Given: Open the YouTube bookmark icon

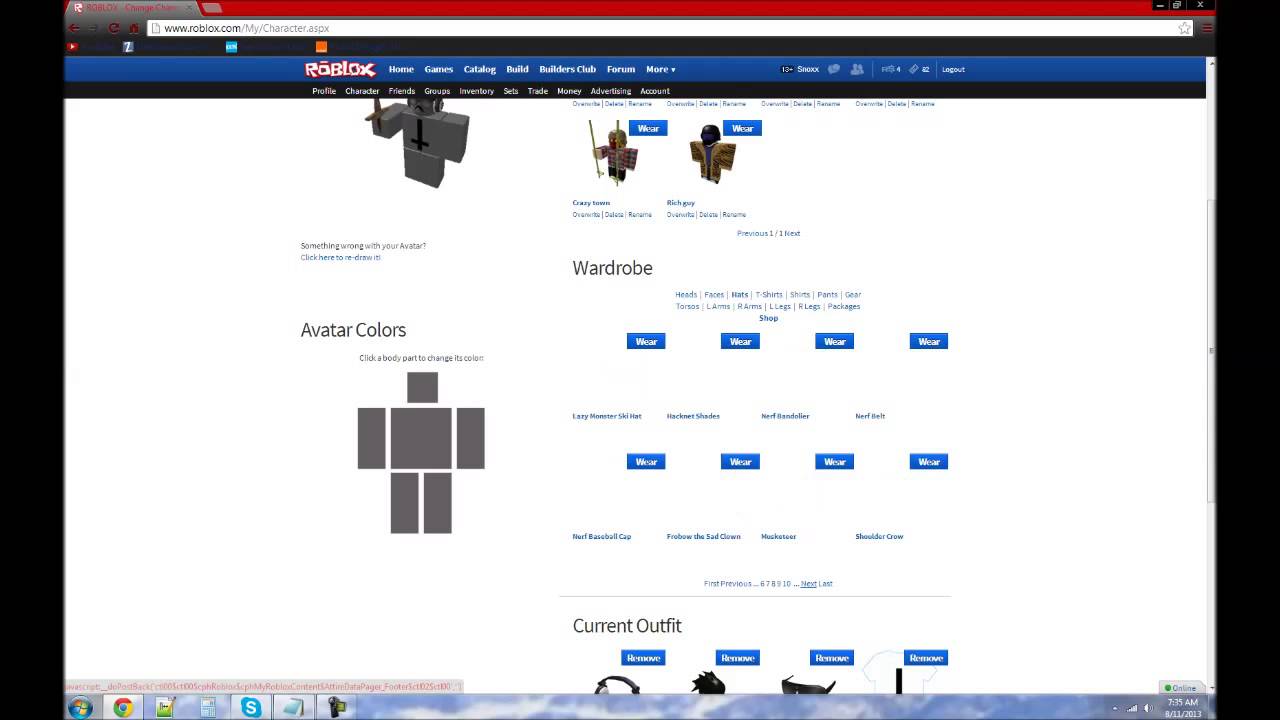Looking at the screenshot, I should 72,46.
